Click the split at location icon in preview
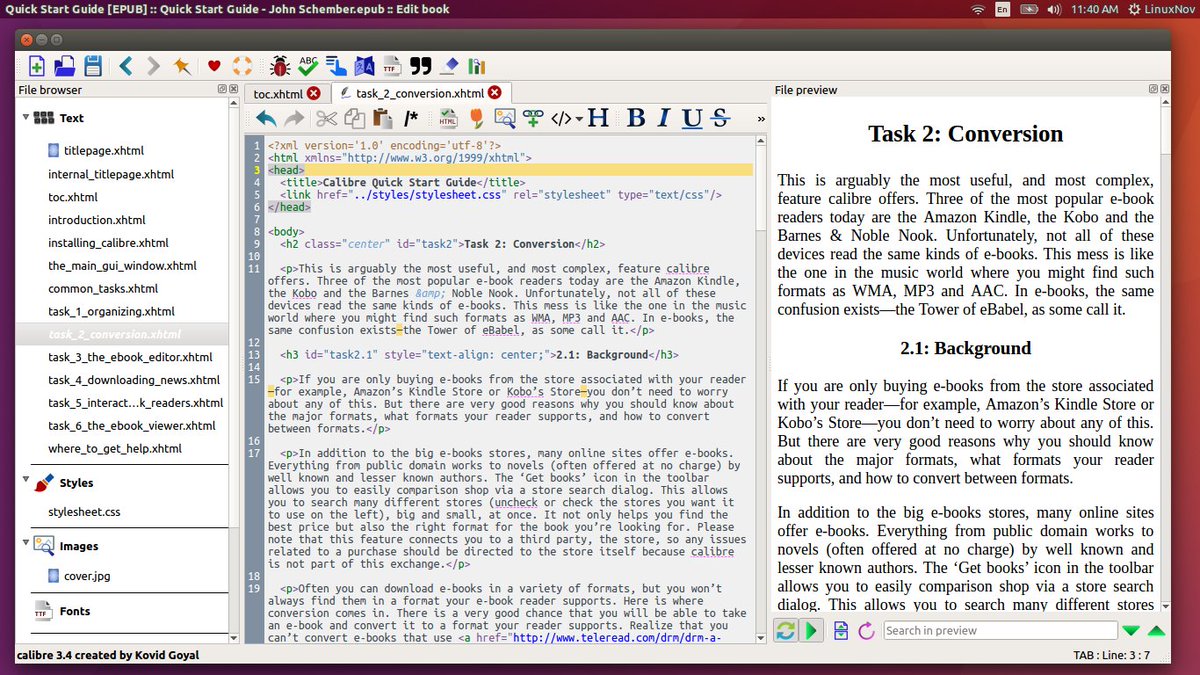Screen dimensions: 1200x675 842,631
